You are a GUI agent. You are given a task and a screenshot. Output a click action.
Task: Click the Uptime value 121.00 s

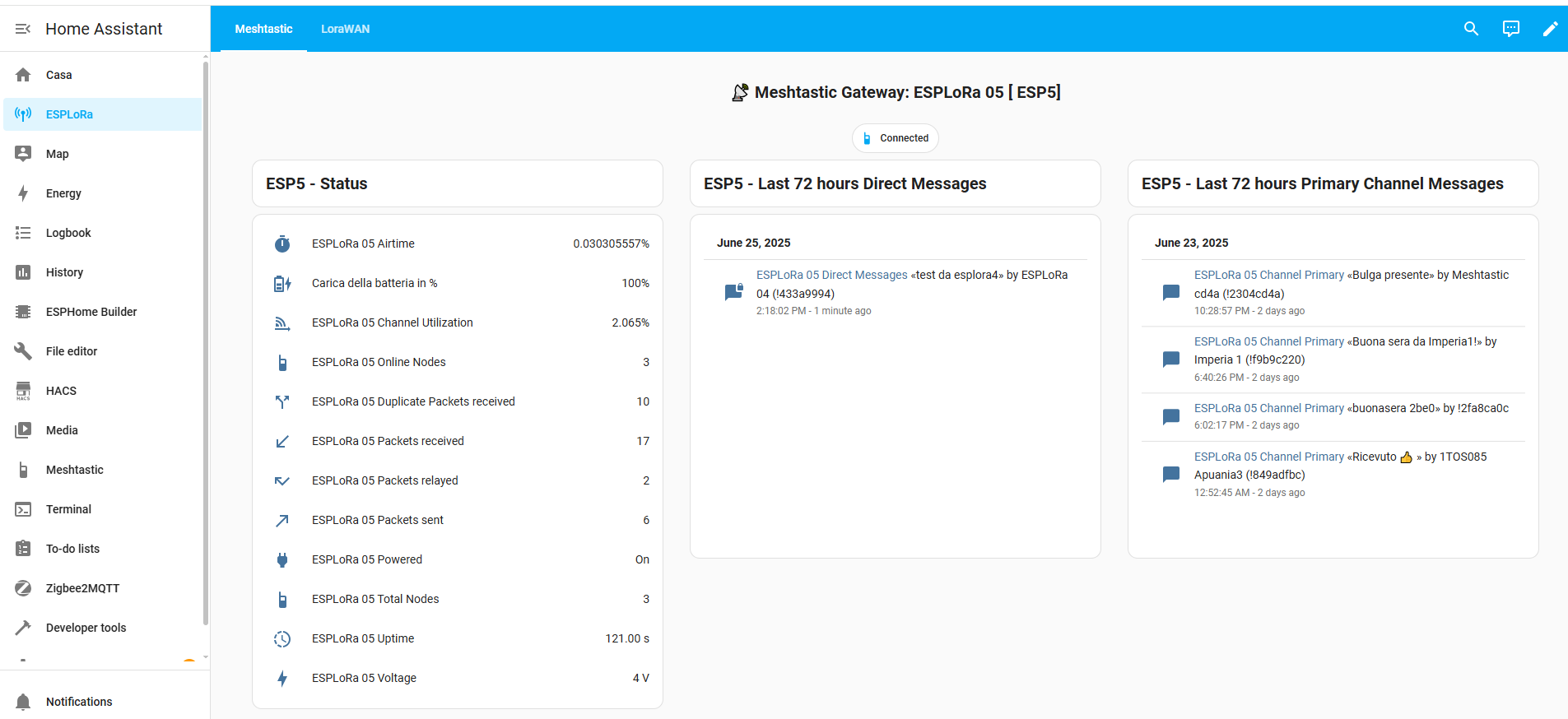627,638
